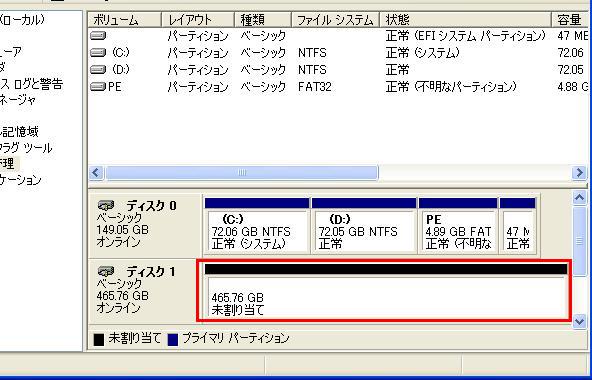Select the PE 4.89 GB FAT partition block
This screenshot has height=380, width=592.
pyautogui.click(x=458, y=227)
